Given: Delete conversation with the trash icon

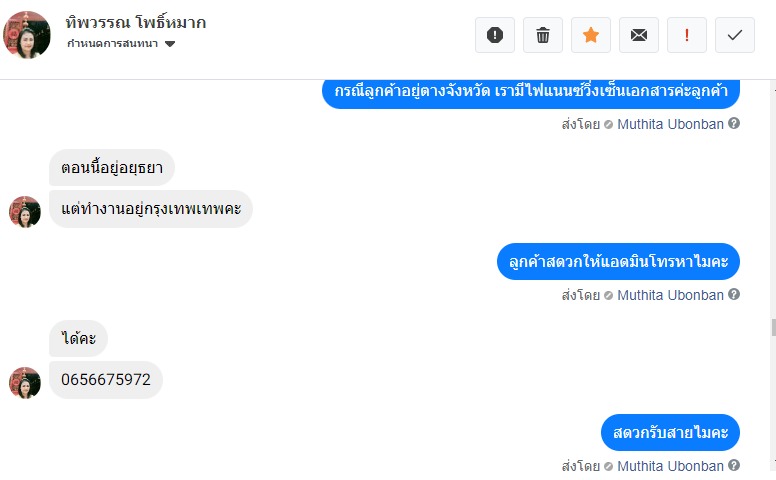Looking at the screenshot, I should tap(543, 35).
